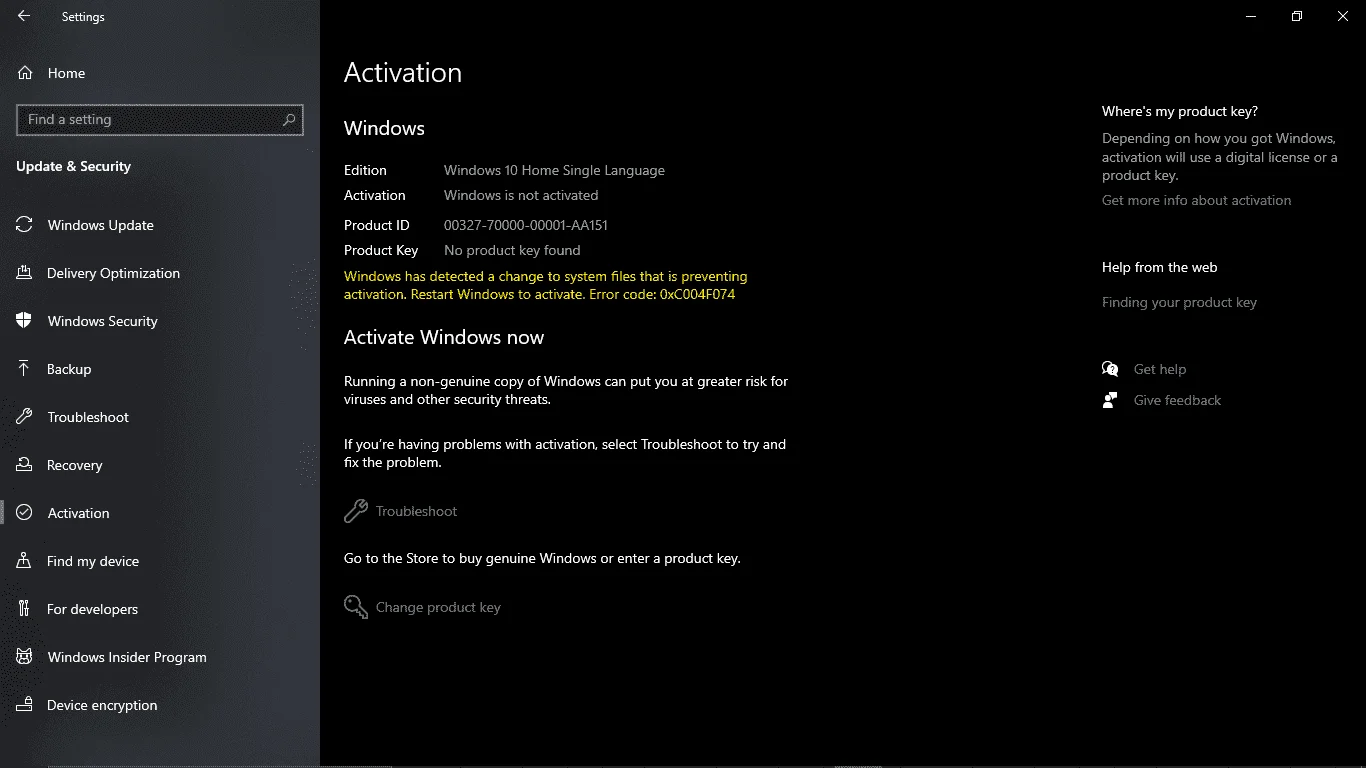Click the Backup upload arrow icon
This screenshot has width=1366, height=768.
(25, 369)
